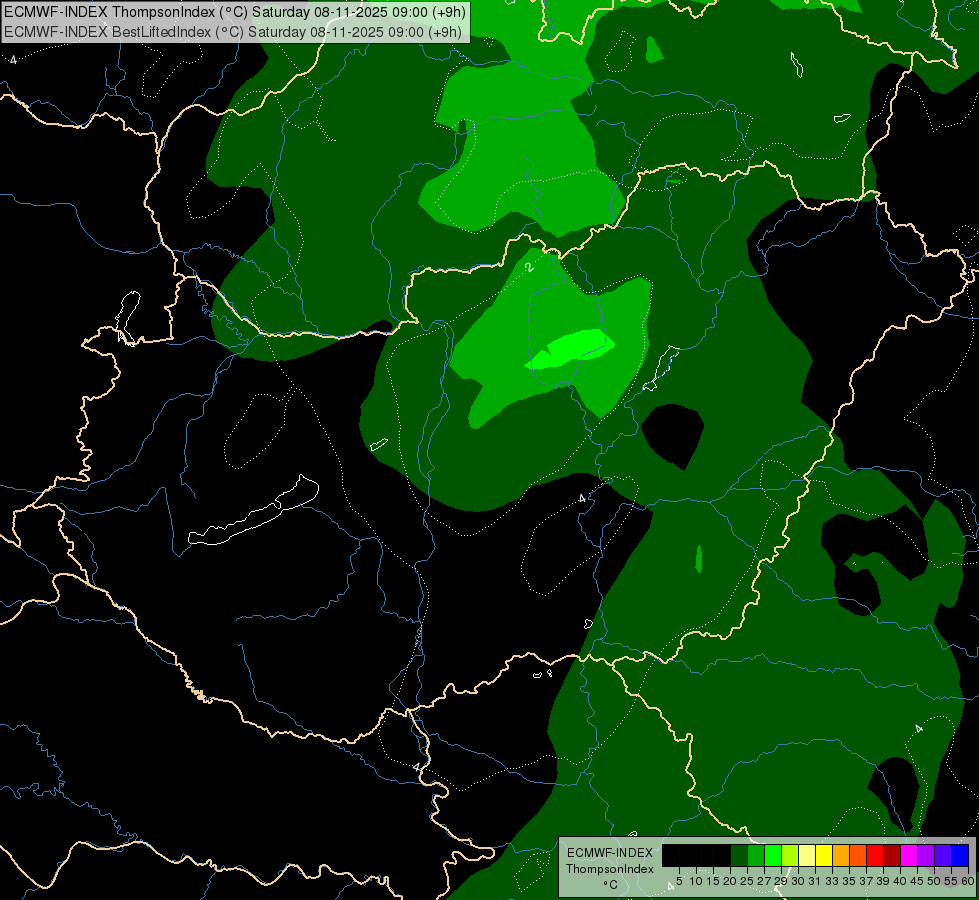The width and height of the screenshot is (979, 900).
Task: Click the legend's ThompsonIndex label
Action: pos(610,869)
